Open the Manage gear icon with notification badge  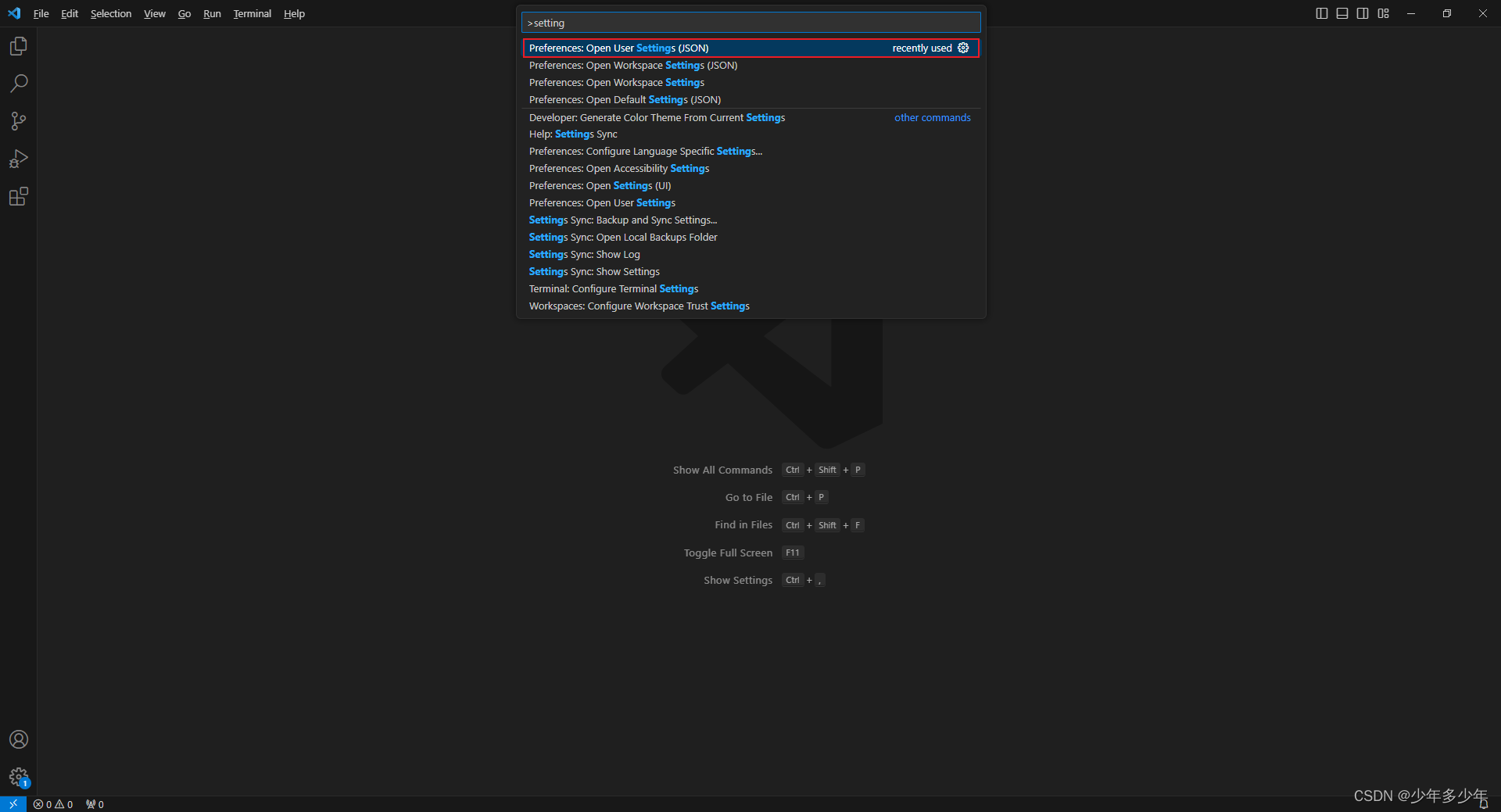tap(18, 777)
